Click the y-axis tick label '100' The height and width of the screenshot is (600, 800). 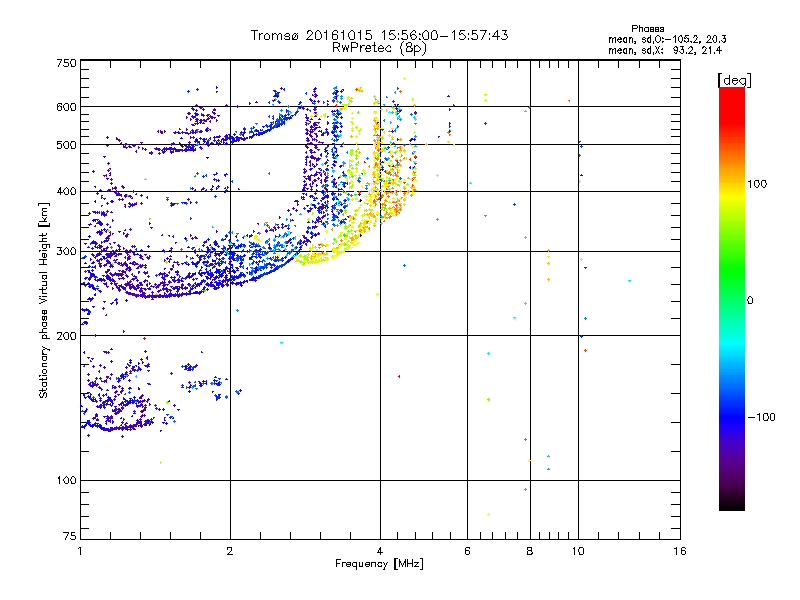(66, 481)
